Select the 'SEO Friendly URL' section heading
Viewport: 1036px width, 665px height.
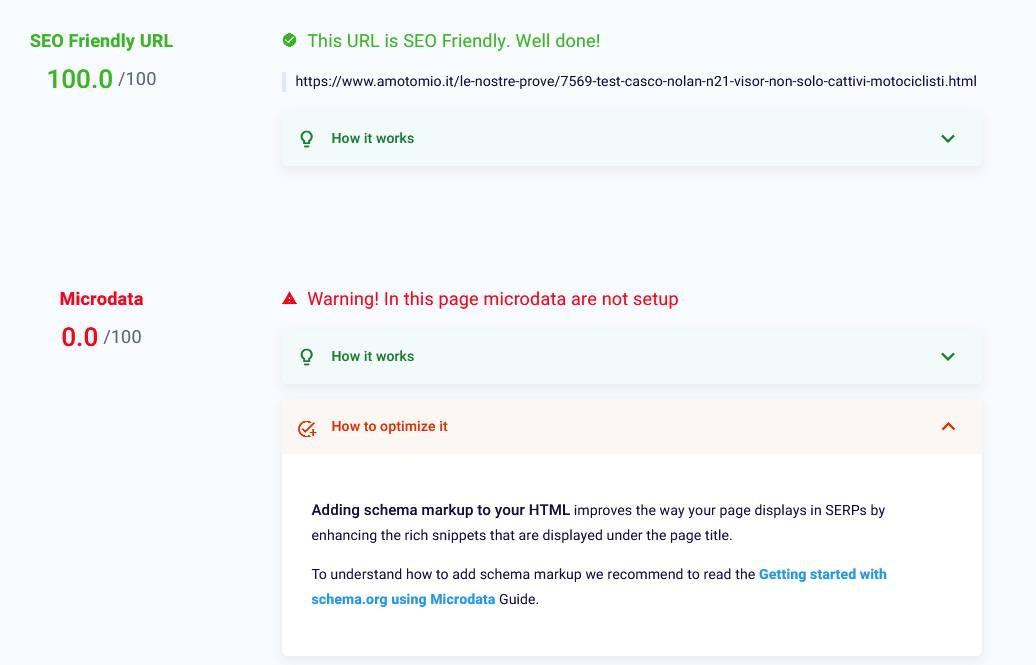click(101, 41)
